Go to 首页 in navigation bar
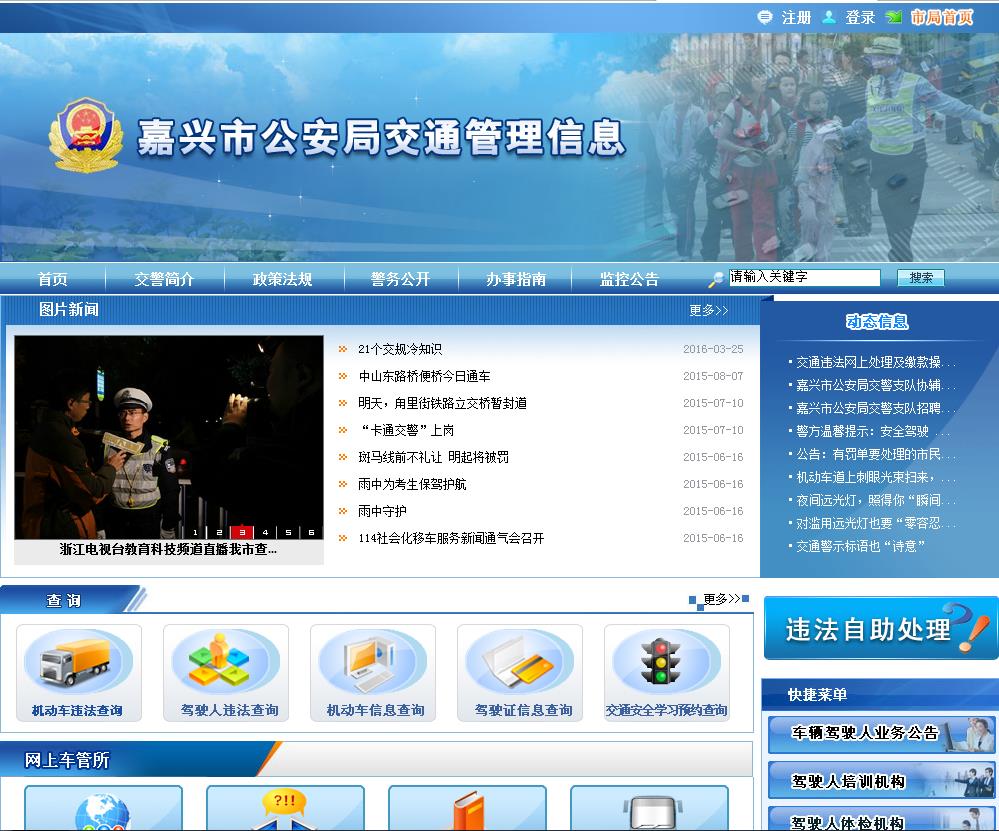This screenshot has width=999, height=831. coord(52,279)
